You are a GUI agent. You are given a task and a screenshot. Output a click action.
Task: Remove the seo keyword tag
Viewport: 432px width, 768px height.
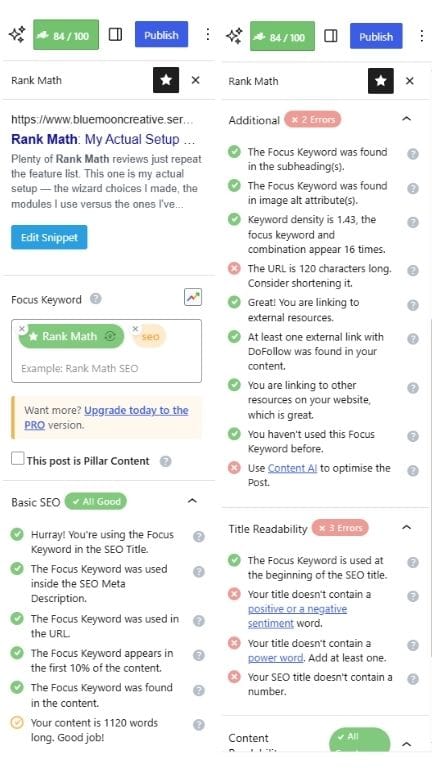coord(136,329)
